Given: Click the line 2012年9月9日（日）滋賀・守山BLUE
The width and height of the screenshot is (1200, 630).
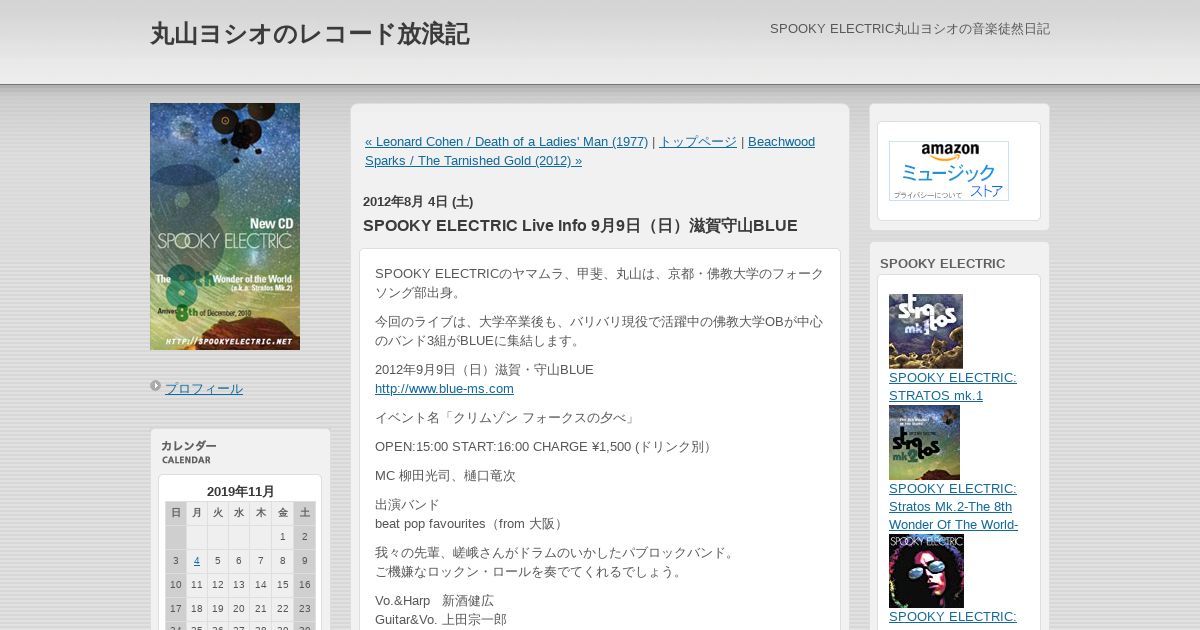Looking at the screenshot, I should pyautogui.click(x=484, y=370).
